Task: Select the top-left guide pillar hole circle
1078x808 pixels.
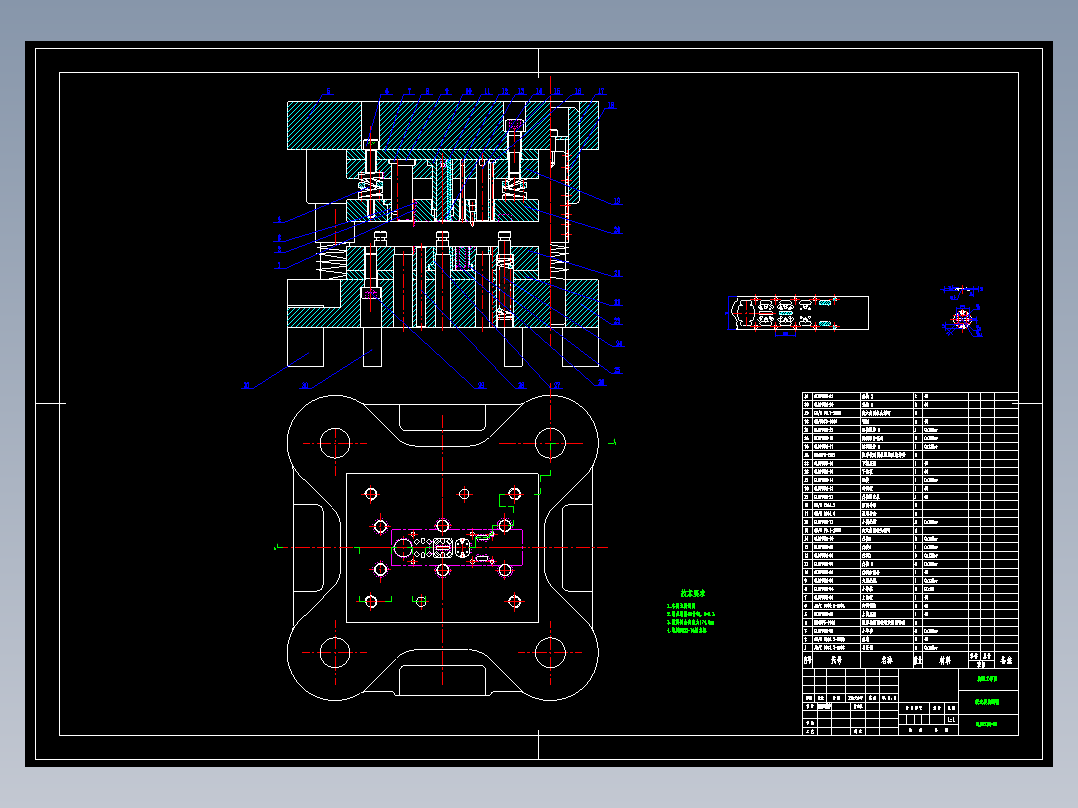Action: click(335, 443)
